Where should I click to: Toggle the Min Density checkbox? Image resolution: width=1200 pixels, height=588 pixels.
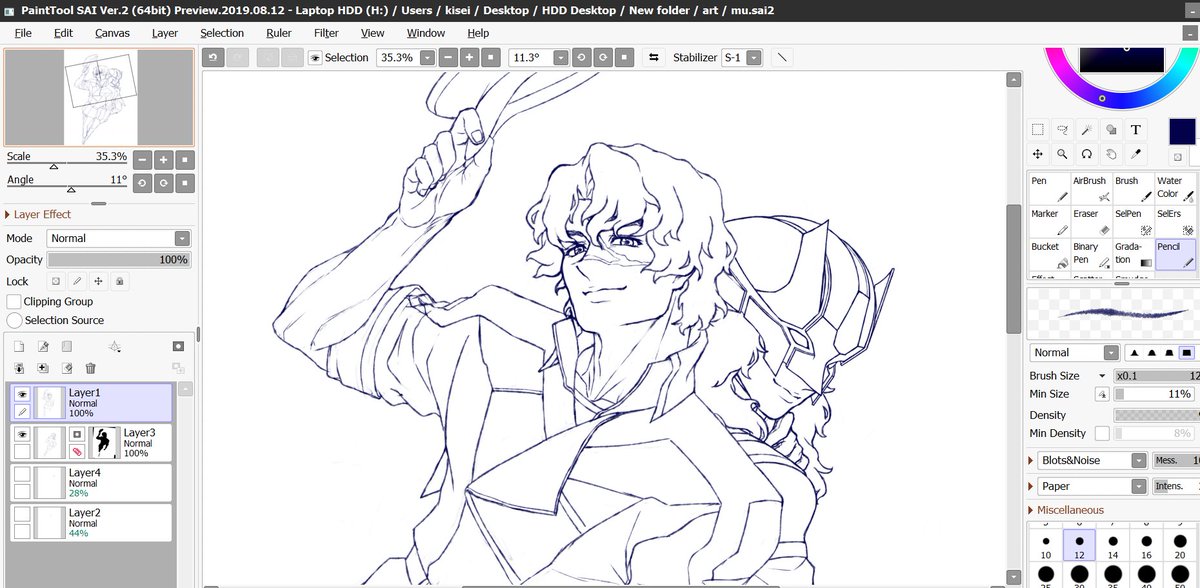tap(1102, 433)
